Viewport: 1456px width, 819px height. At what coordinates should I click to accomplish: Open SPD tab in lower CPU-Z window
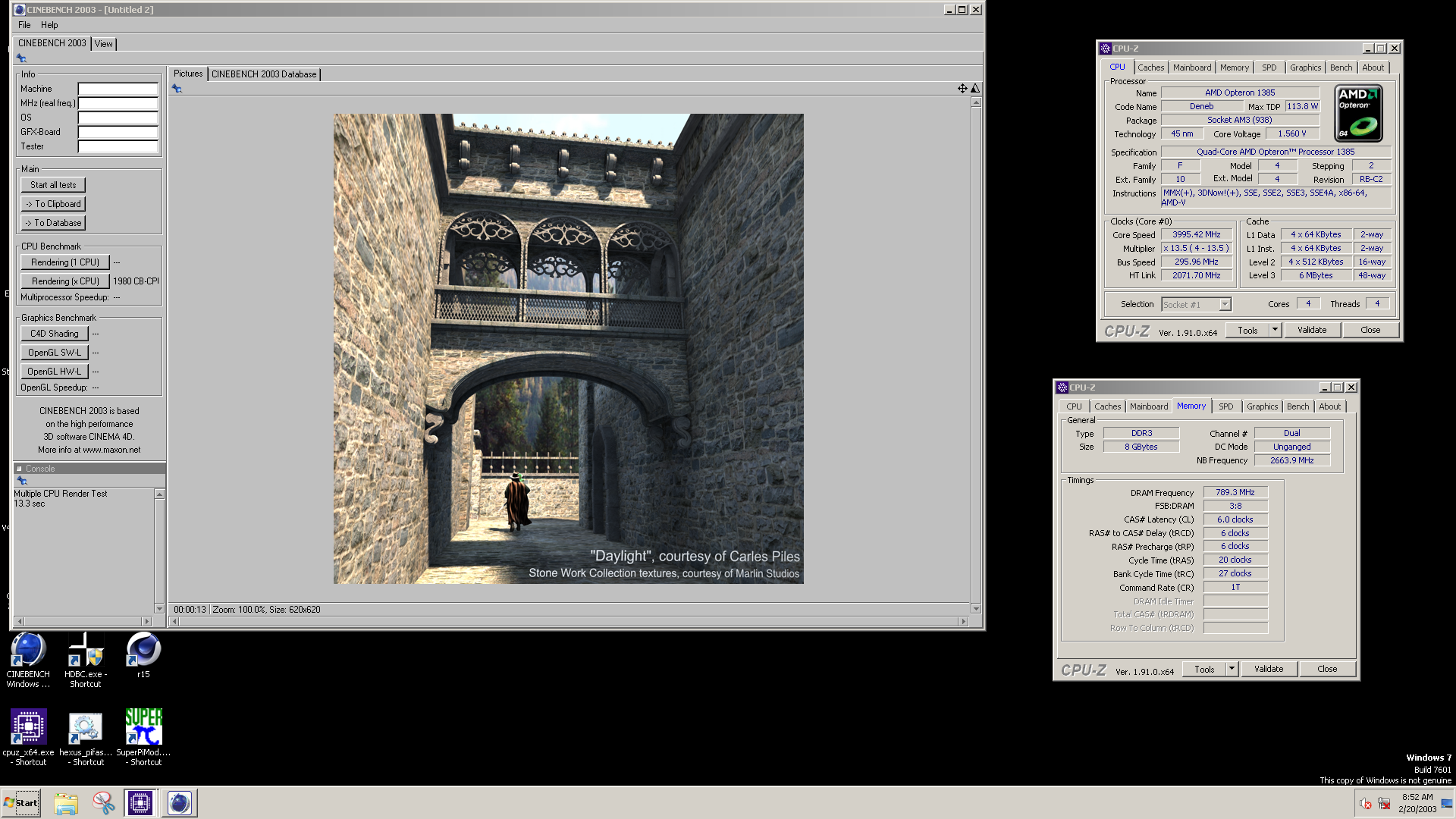1225,406
